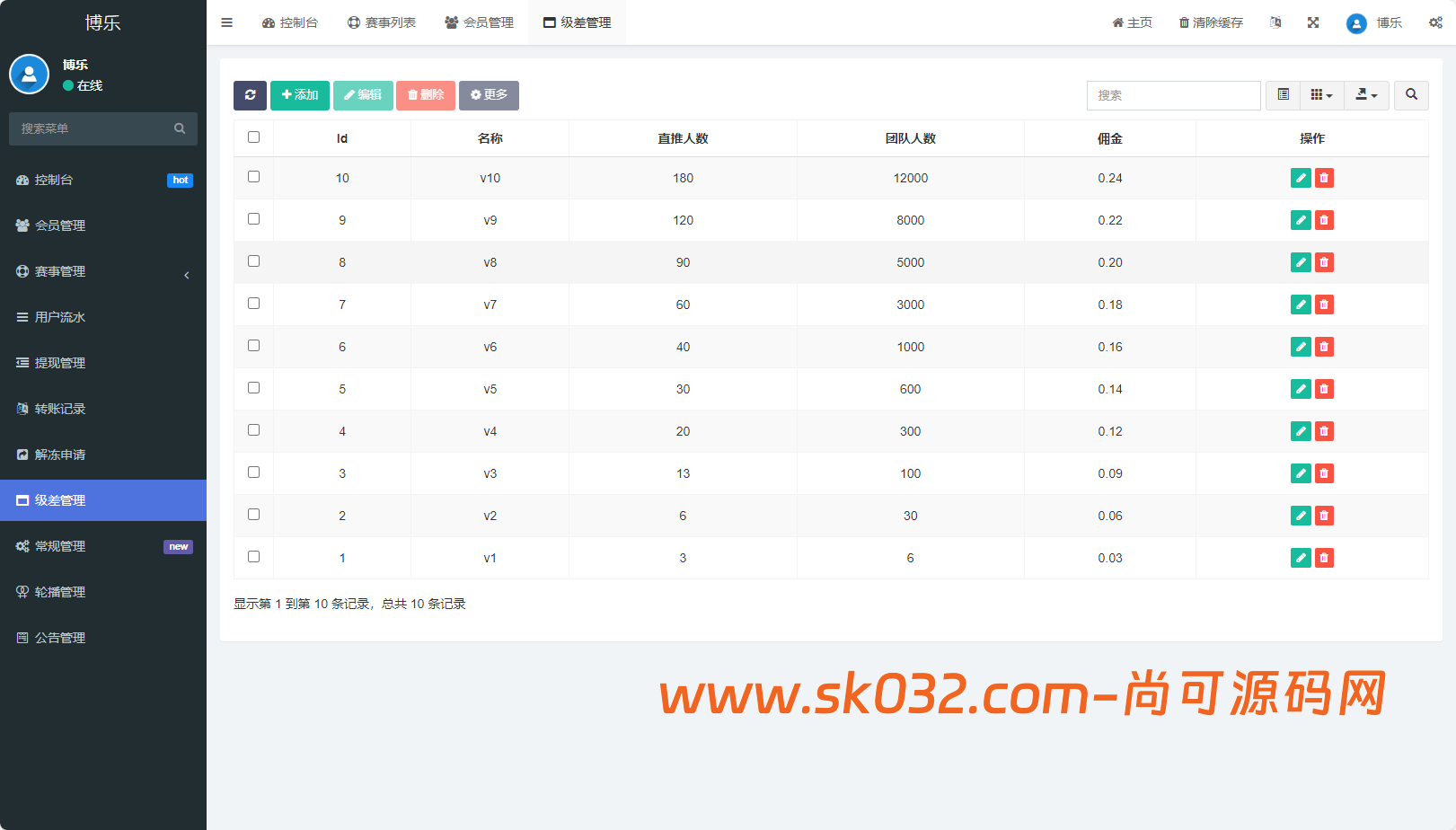Toggle the sidebar hamburger menu icon
Screen dimensions: 1456x830
point(227,22)
